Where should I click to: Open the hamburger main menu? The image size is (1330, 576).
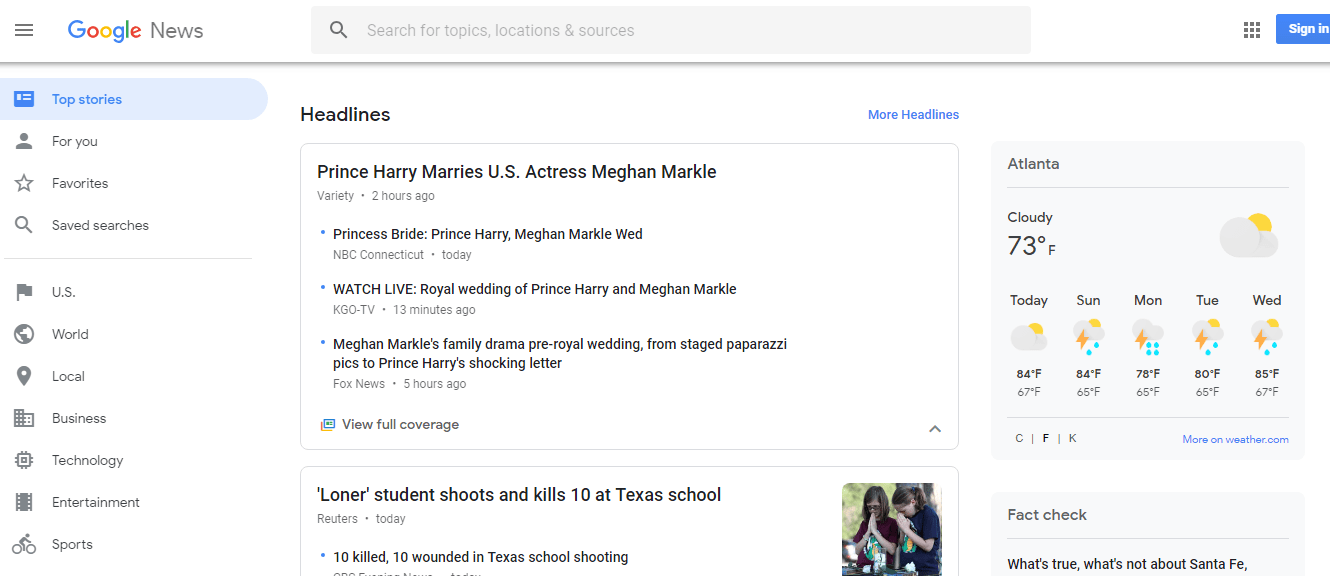pyautogui.click(x=24, y=30)
